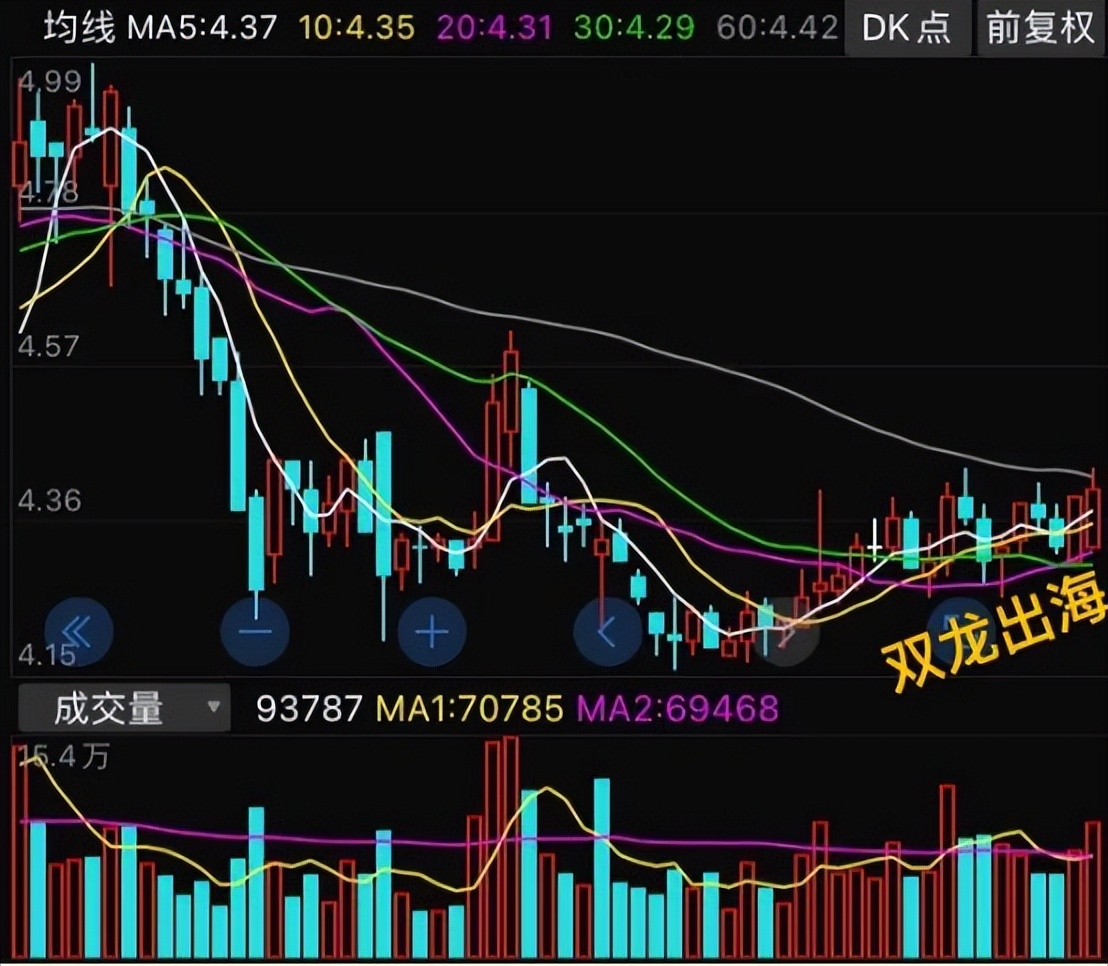Viewport: 1108px width, 966px height.
Task: Zoom out chart with minus icon
Action: pyautogui.click(x=255, y=631)
